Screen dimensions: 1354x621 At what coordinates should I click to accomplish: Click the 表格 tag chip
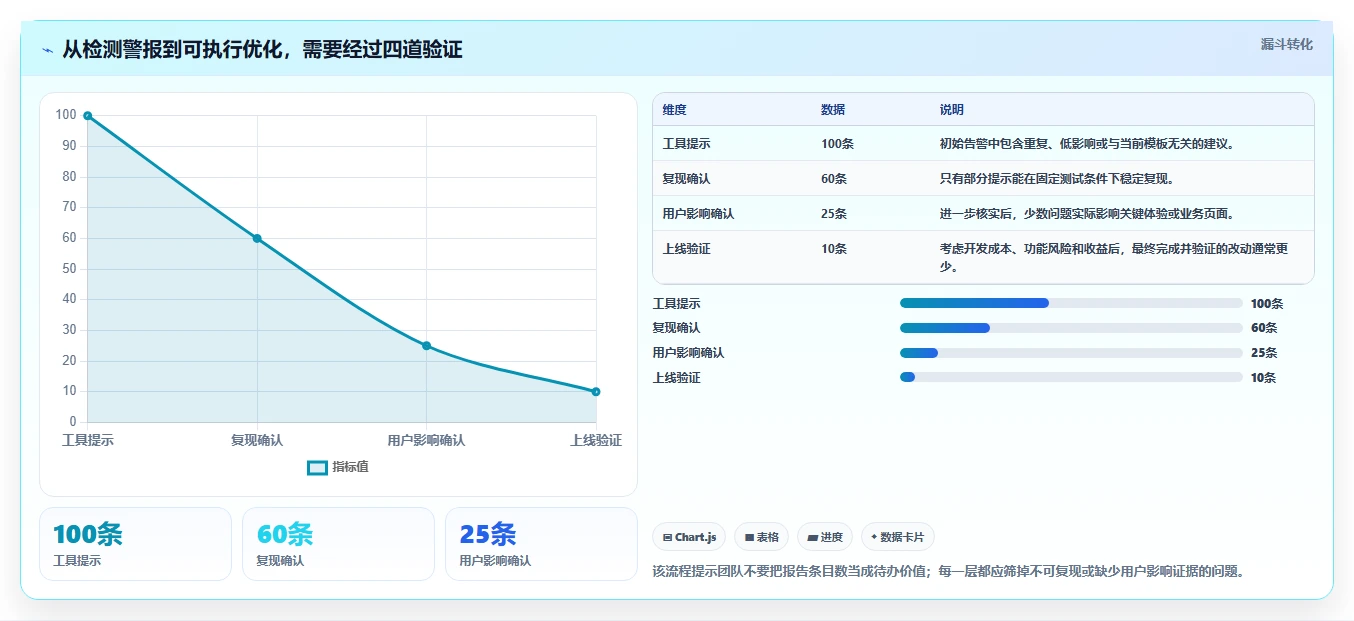point(762,537)
